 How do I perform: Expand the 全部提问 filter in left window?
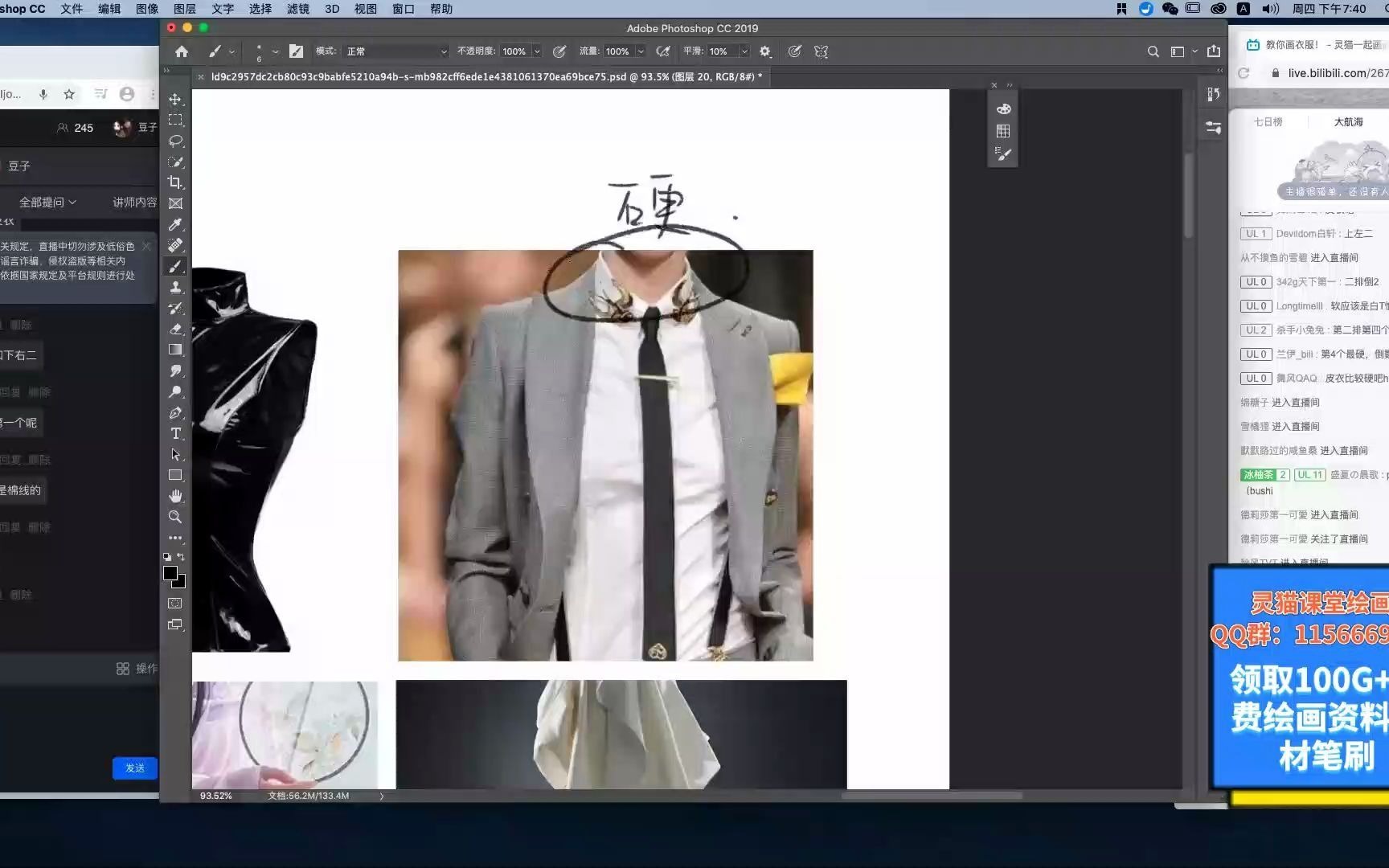(47, 203)
